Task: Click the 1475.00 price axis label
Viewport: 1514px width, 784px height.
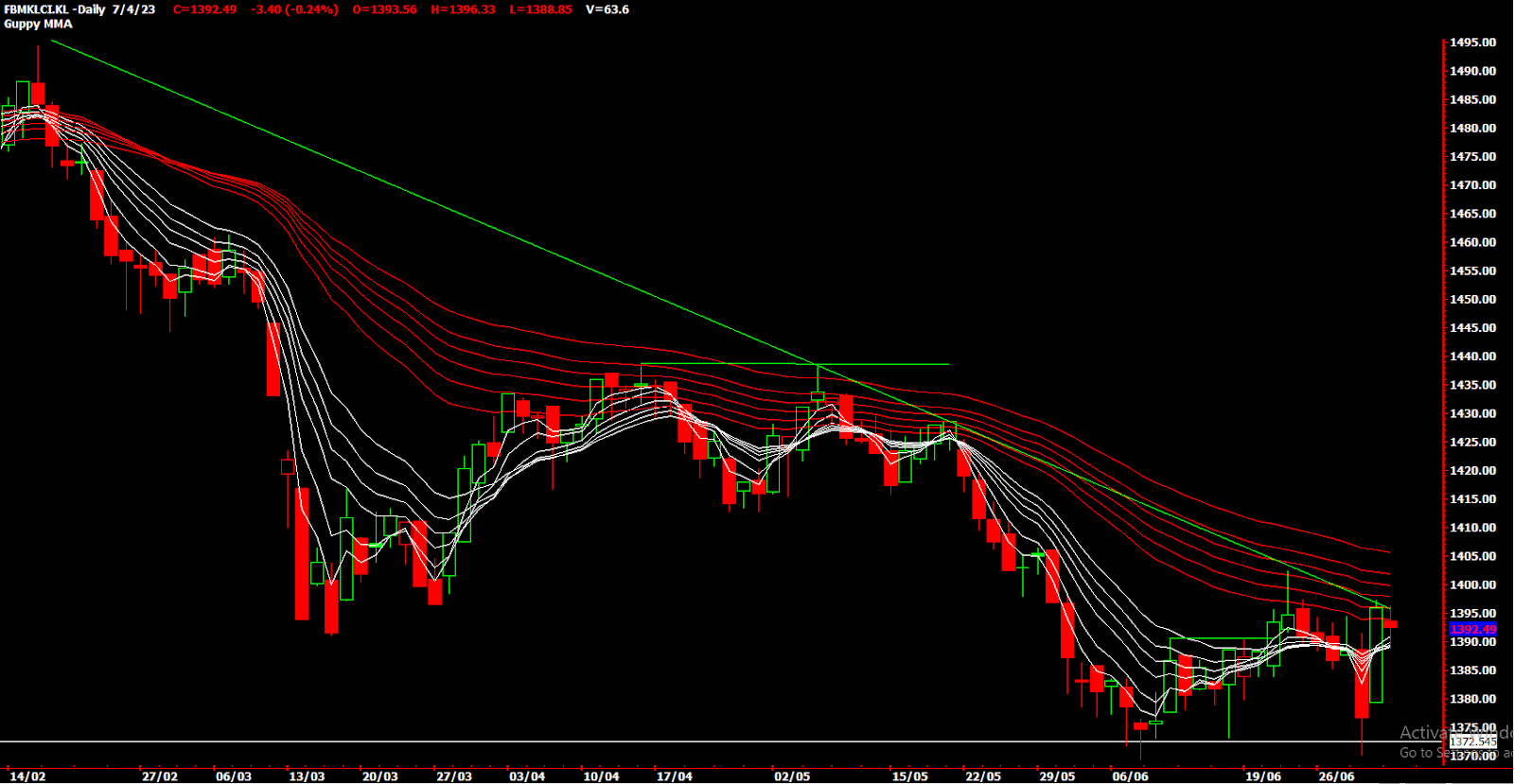Action: (x=1473, y=157)
